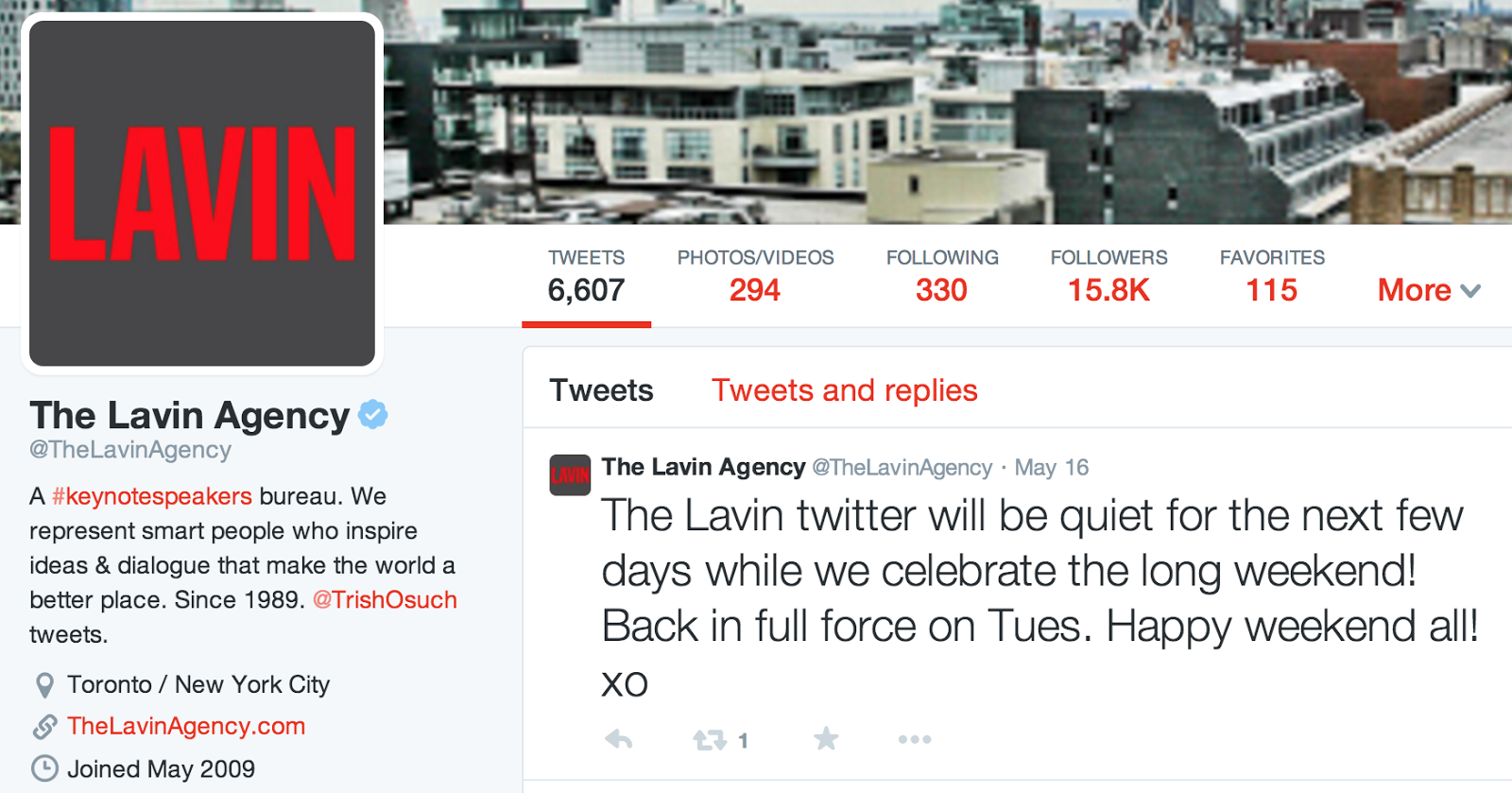1512x793 pixels.
Task: Click the large LAVIN profile picture
Action: [202, 193]
